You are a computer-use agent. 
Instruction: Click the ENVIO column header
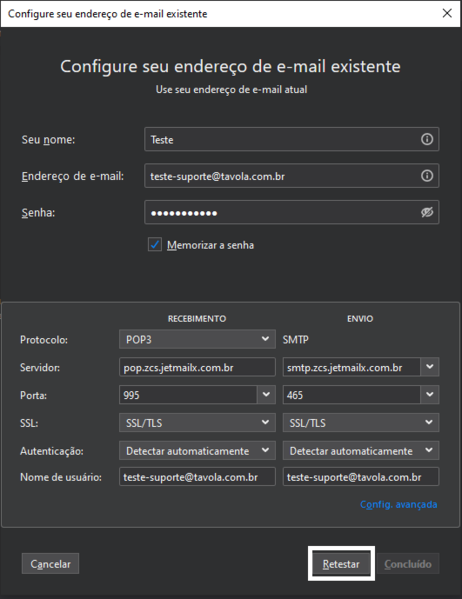pos(360,319)
